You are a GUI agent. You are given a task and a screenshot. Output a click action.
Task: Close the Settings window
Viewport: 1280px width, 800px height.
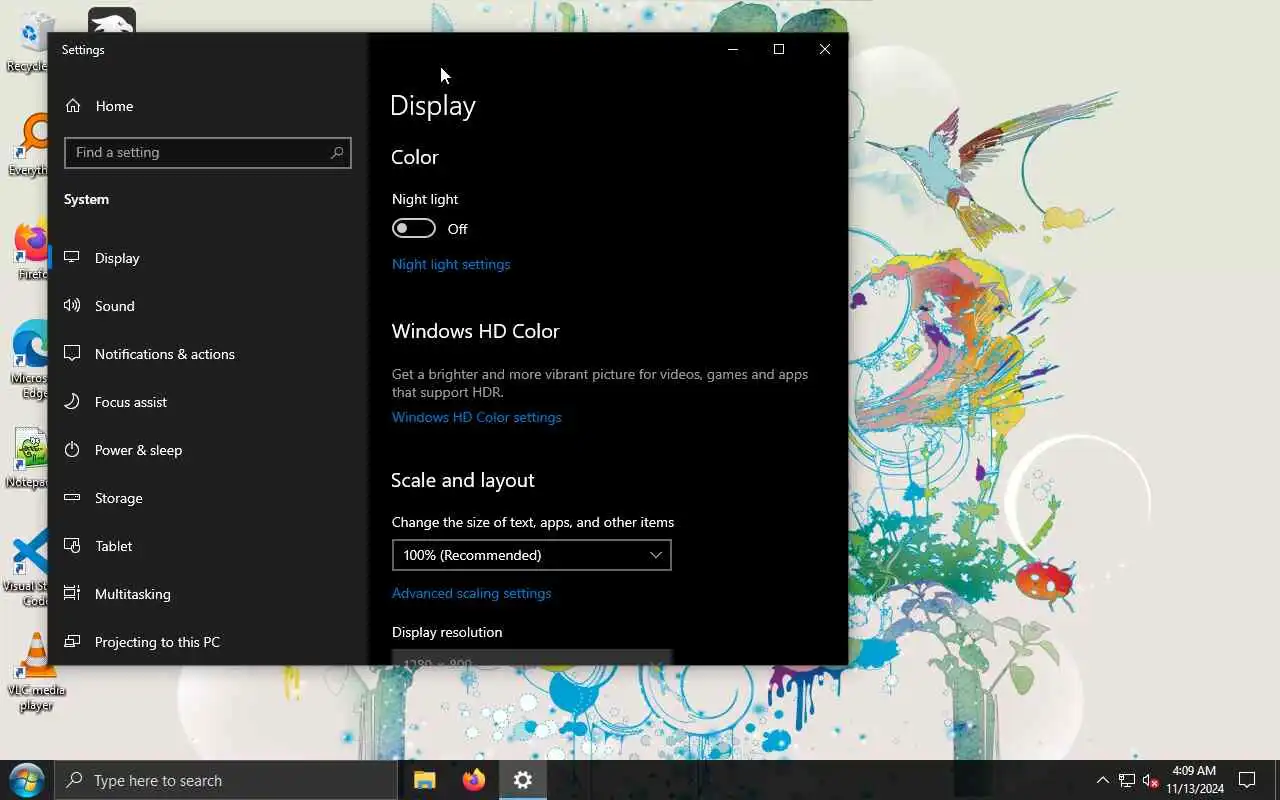click(x=825, y=49)
